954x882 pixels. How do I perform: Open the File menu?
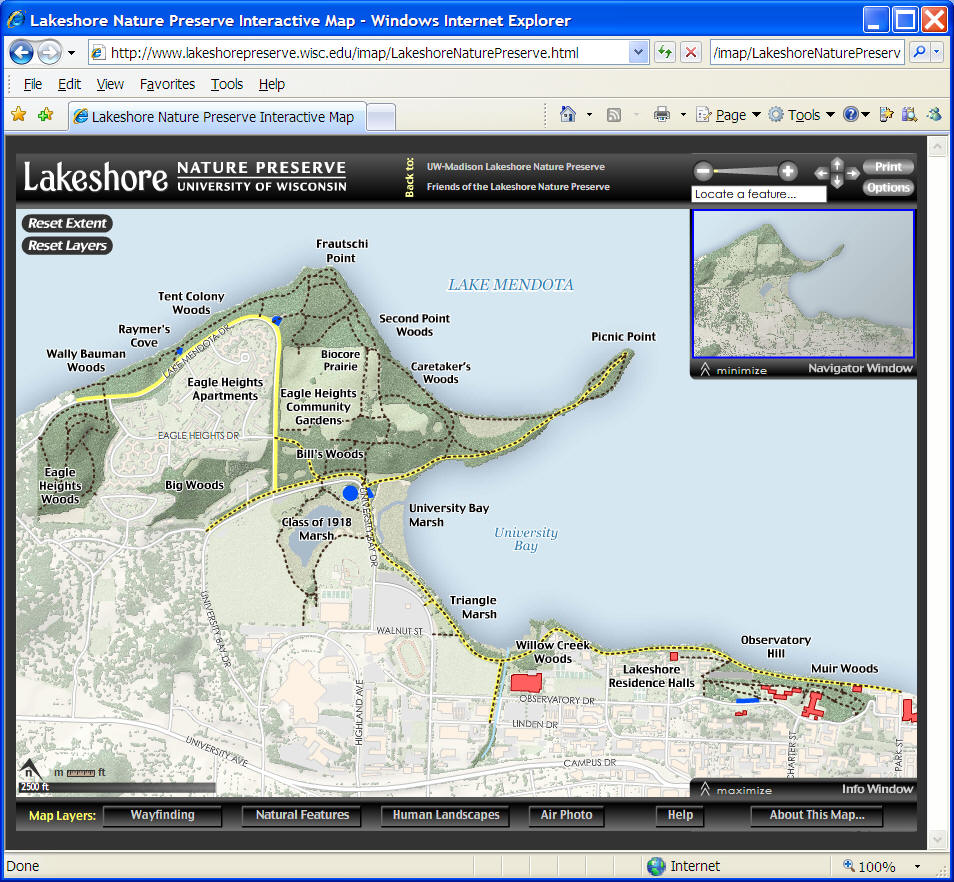[33, 84]
